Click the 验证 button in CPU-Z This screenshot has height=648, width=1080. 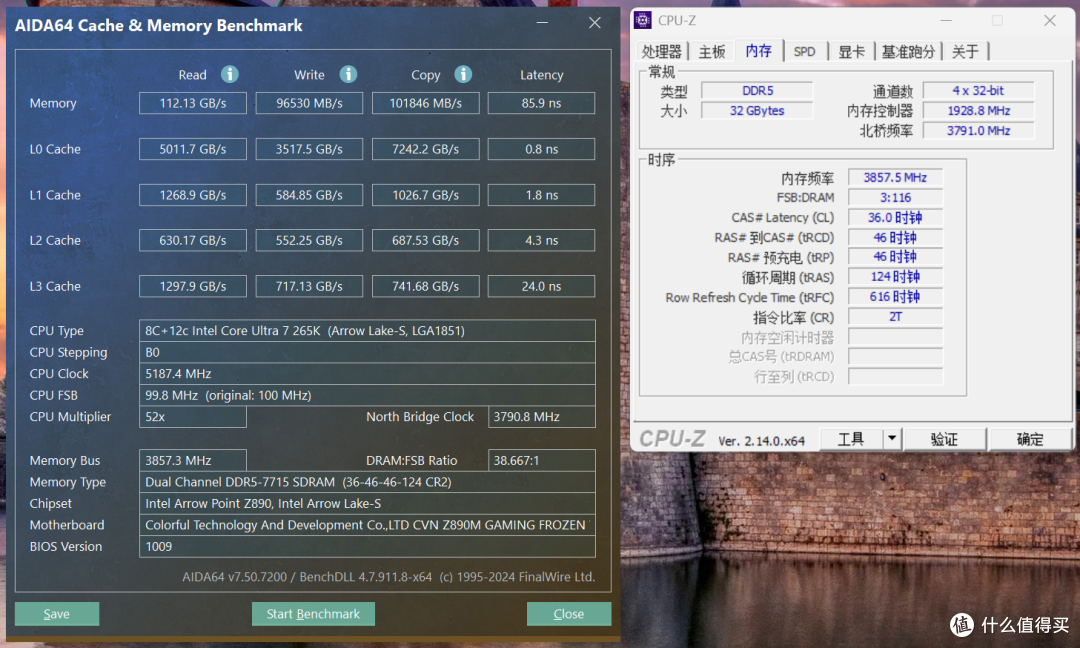(944, 439)
